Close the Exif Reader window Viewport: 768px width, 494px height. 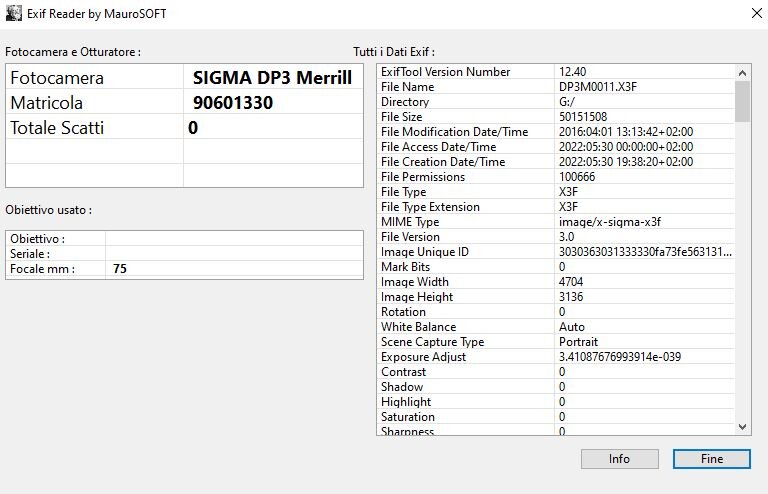757,13
